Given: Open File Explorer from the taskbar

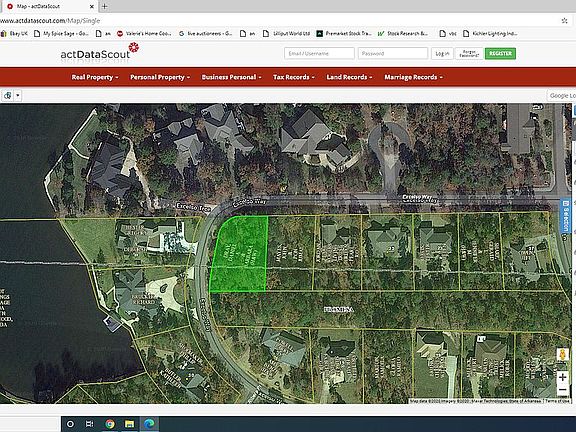Looking at the screenshot, I should (x=129, y=424).
